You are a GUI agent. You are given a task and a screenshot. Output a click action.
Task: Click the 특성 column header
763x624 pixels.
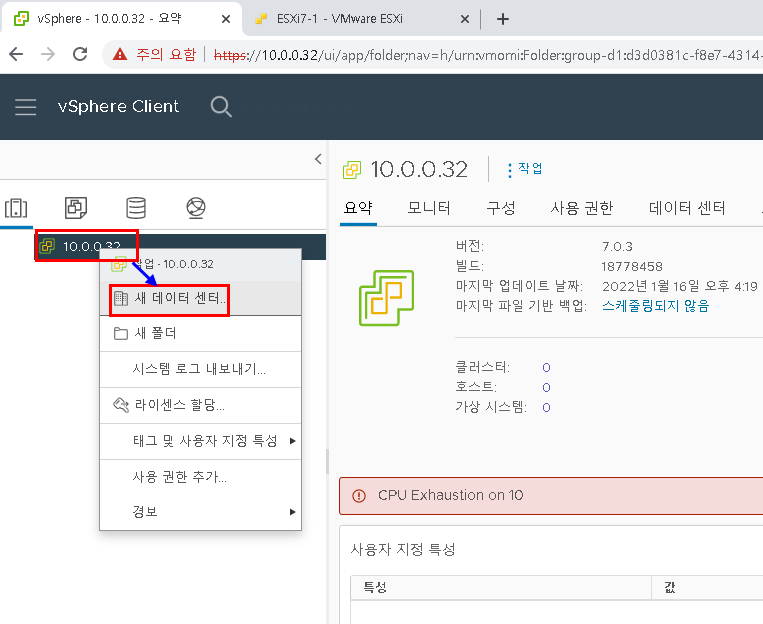point(501,588)
